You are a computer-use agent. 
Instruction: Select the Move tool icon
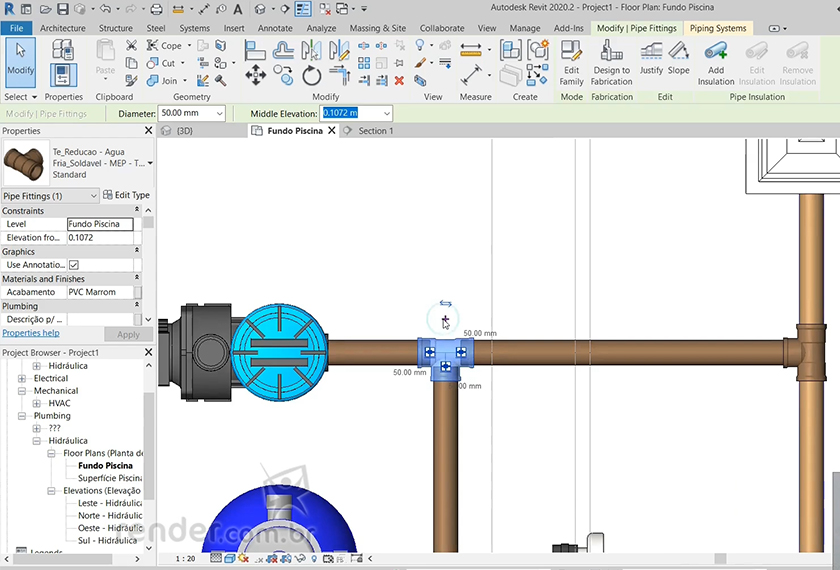tap(255, 75)
